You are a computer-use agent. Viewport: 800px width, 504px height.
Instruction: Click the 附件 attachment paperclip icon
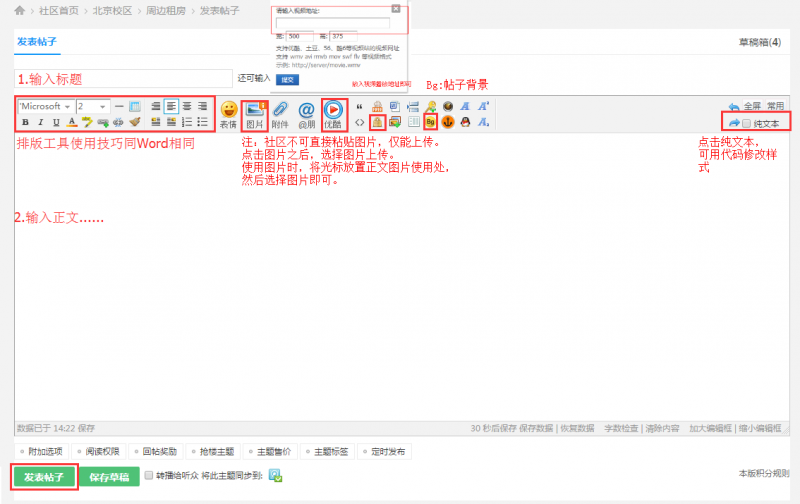click(x=280, y=113)
